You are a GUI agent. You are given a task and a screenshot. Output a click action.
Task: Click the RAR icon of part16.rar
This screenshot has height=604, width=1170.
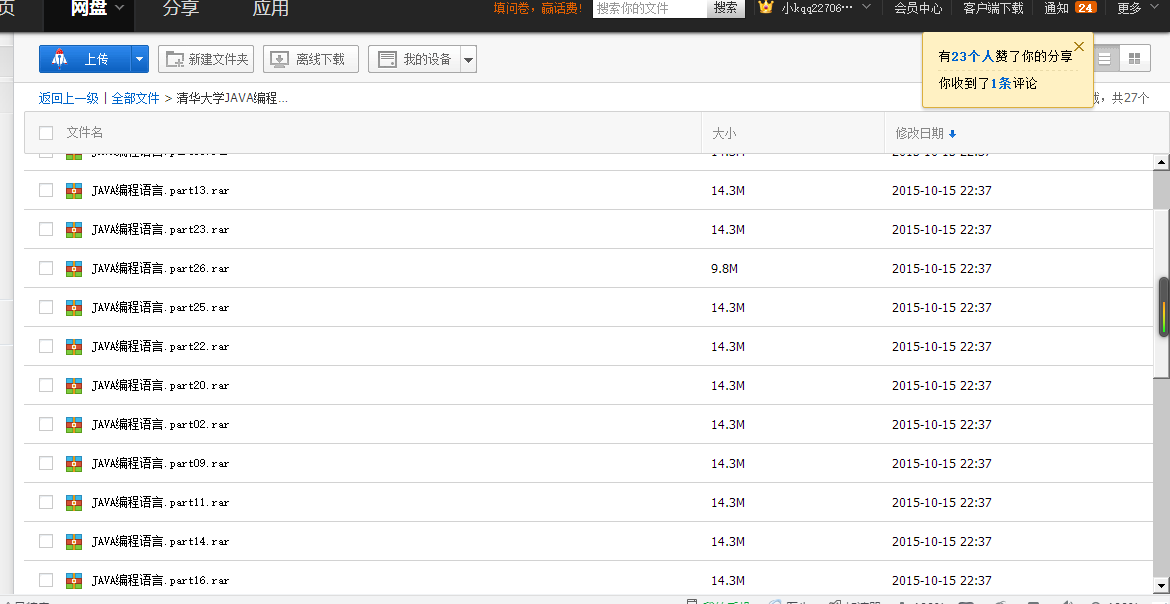click(x=73, y=580)
